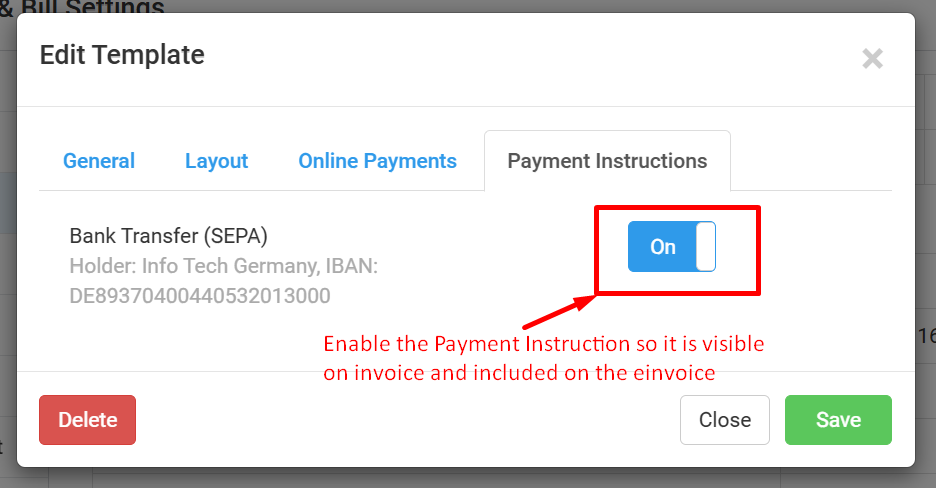Switch to the Layout tab
The image size is (936, 488).
pos(216,161)
